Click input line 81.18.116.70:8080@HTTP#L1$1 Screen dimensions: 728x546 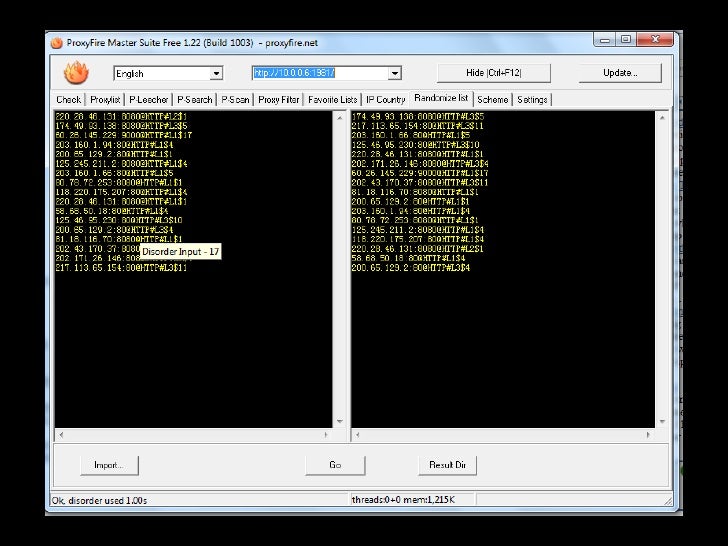[119, 239]
